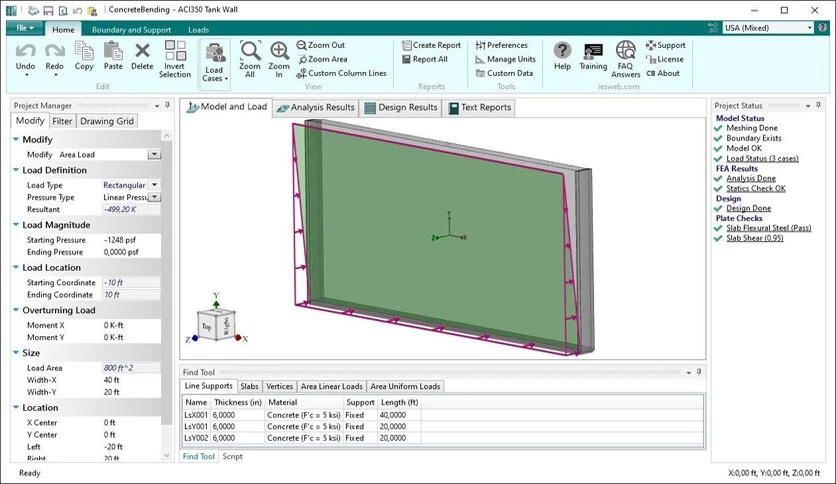Click the Invert Selection icon
Viewport: 836px width, 484px height.
tap(175, 51)
